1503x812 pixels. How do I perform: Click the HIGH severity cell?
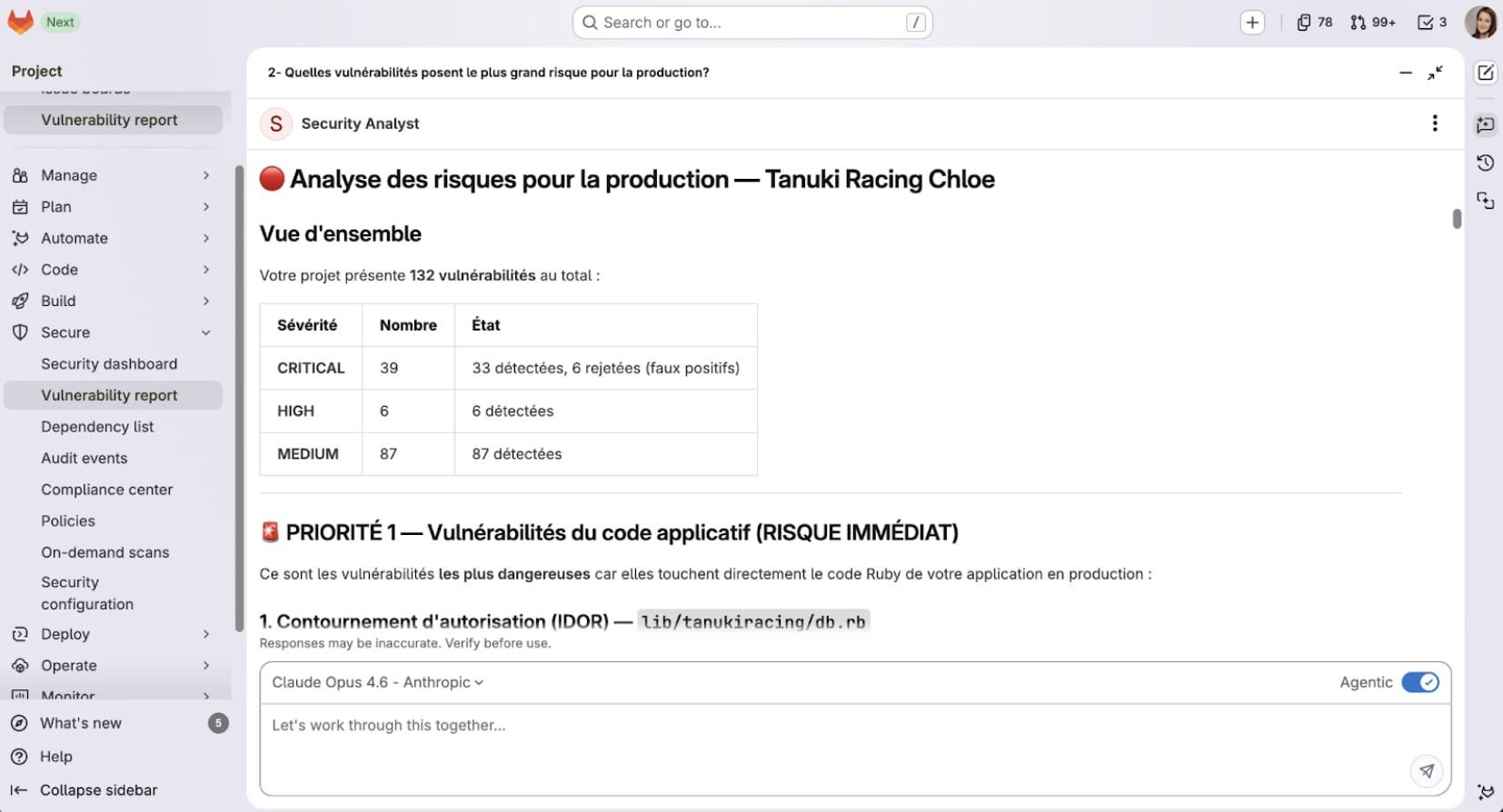coord(311,411)
